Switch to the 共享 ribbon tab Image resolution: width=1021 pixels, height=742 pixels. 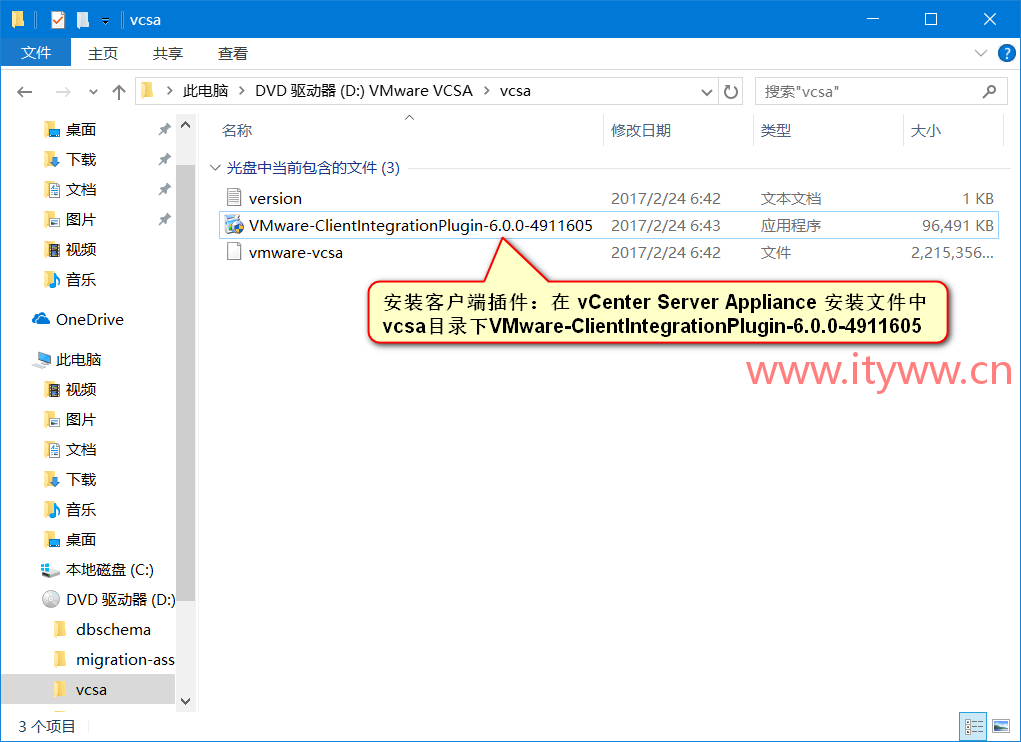(168, 53)
